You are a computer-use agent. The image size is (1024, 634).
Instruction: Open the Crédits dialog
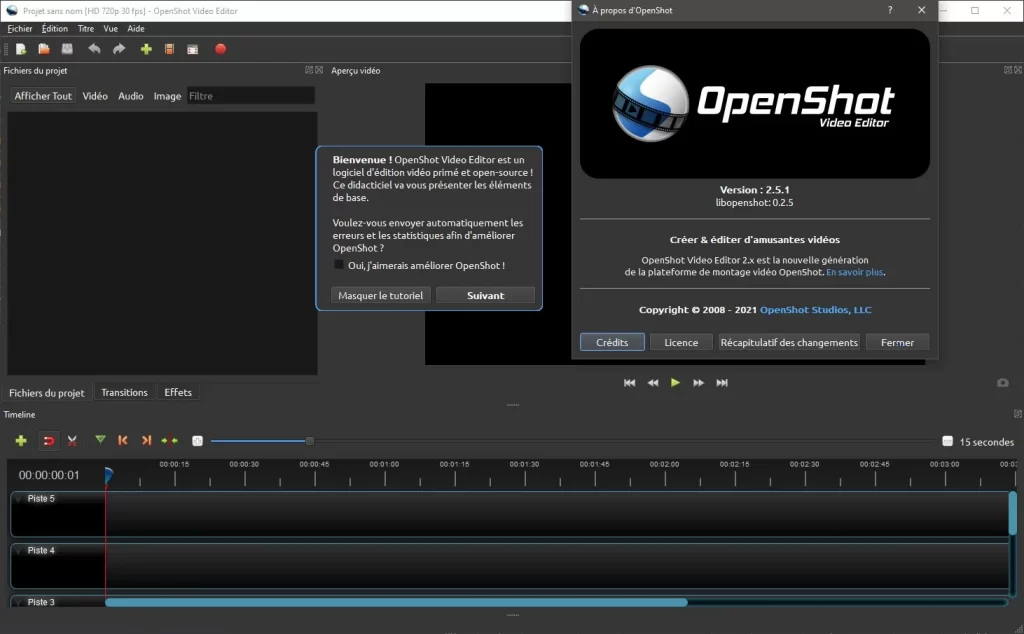pyautogui.click(x=611, y=341)
